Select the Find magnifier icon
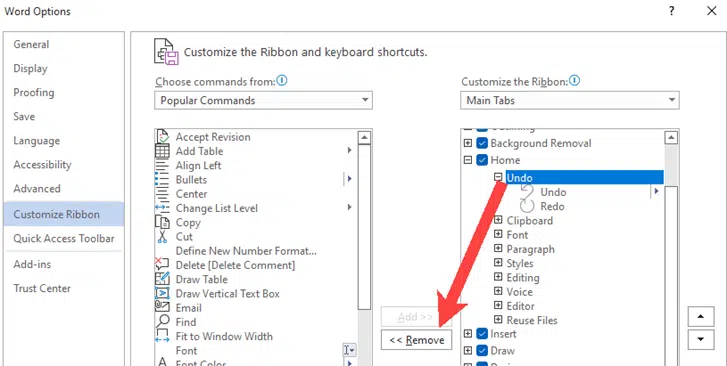The width and height of the screenshot is (727, 366). (162, 322)
